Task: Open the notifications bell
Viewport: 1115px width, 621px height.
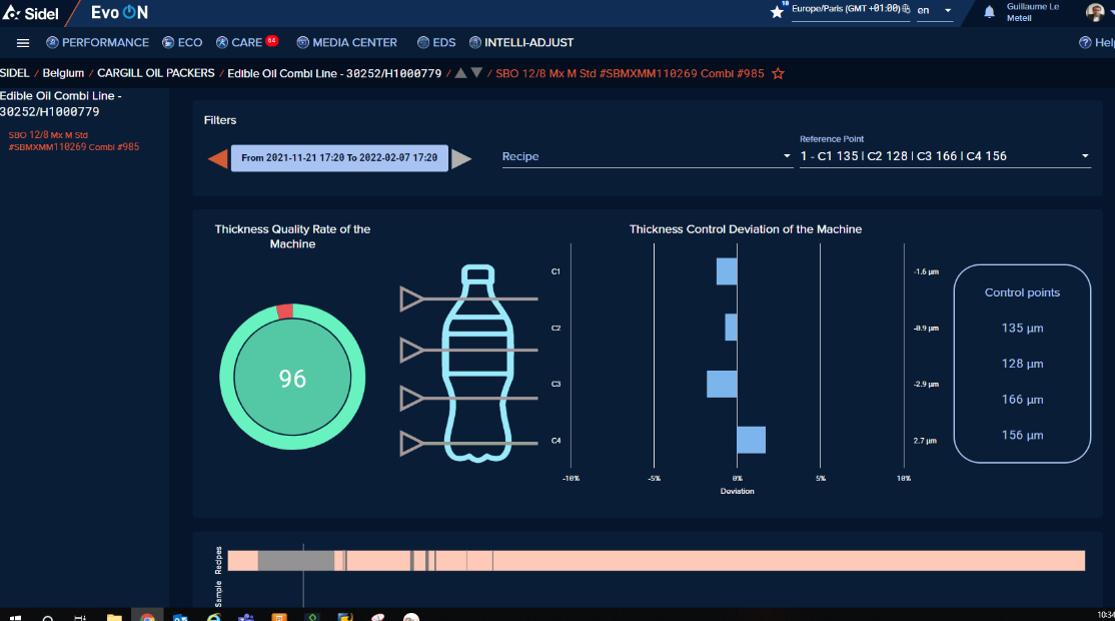Action: click(x=989, y=12)
